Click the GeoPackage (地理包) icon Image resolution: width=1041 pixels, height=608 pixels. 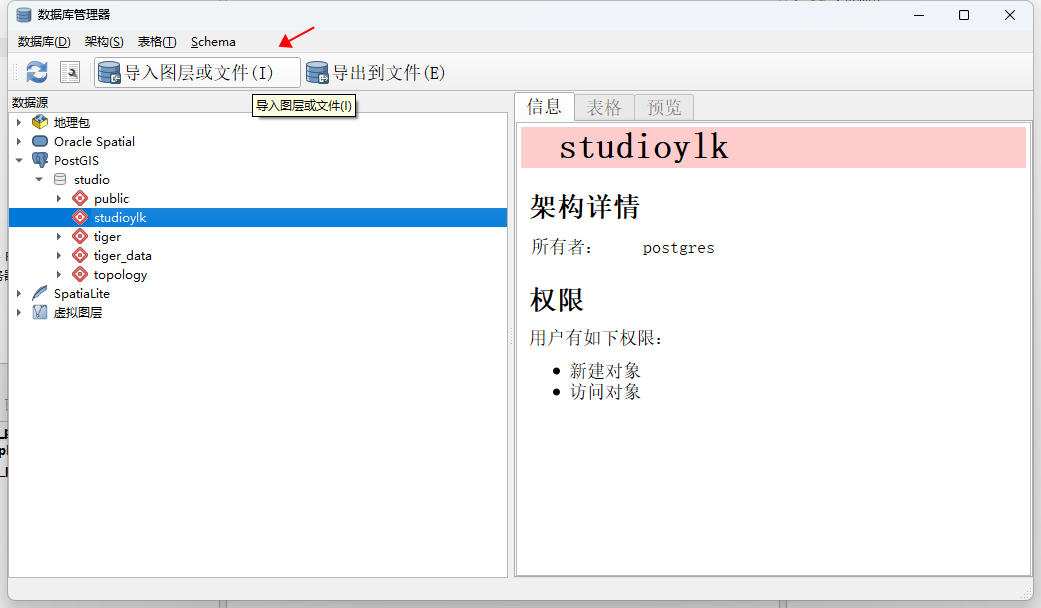tap(40, 122)
